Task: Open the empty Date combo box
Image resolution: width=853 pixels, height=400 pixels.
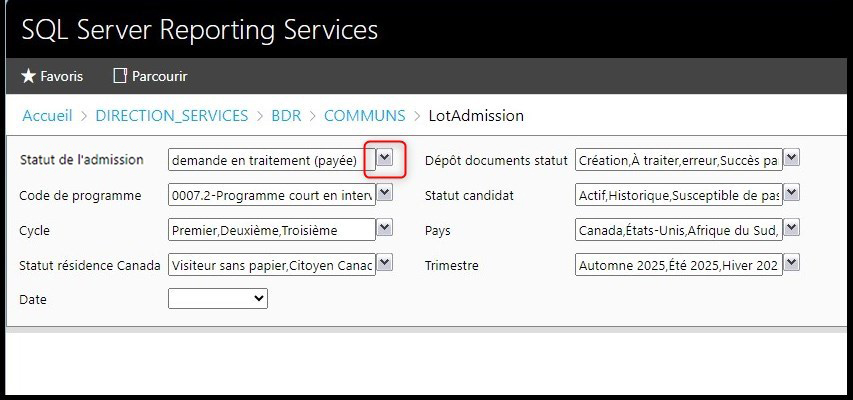Action: point(218,298)
